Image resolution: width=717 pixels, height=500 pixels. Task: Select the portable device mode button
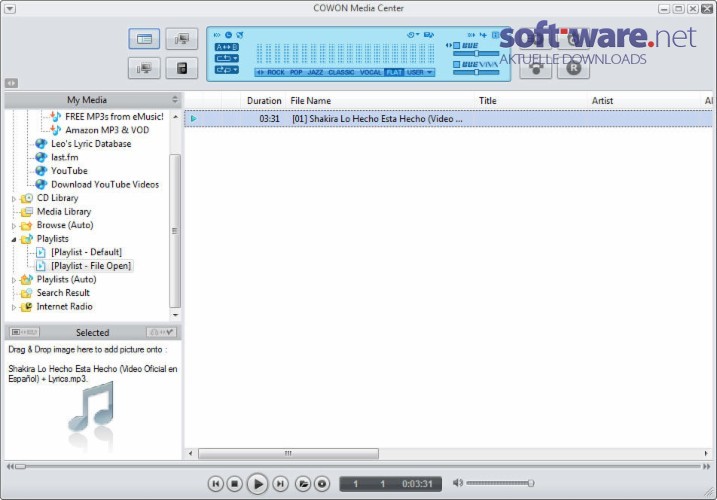point(182,69)
